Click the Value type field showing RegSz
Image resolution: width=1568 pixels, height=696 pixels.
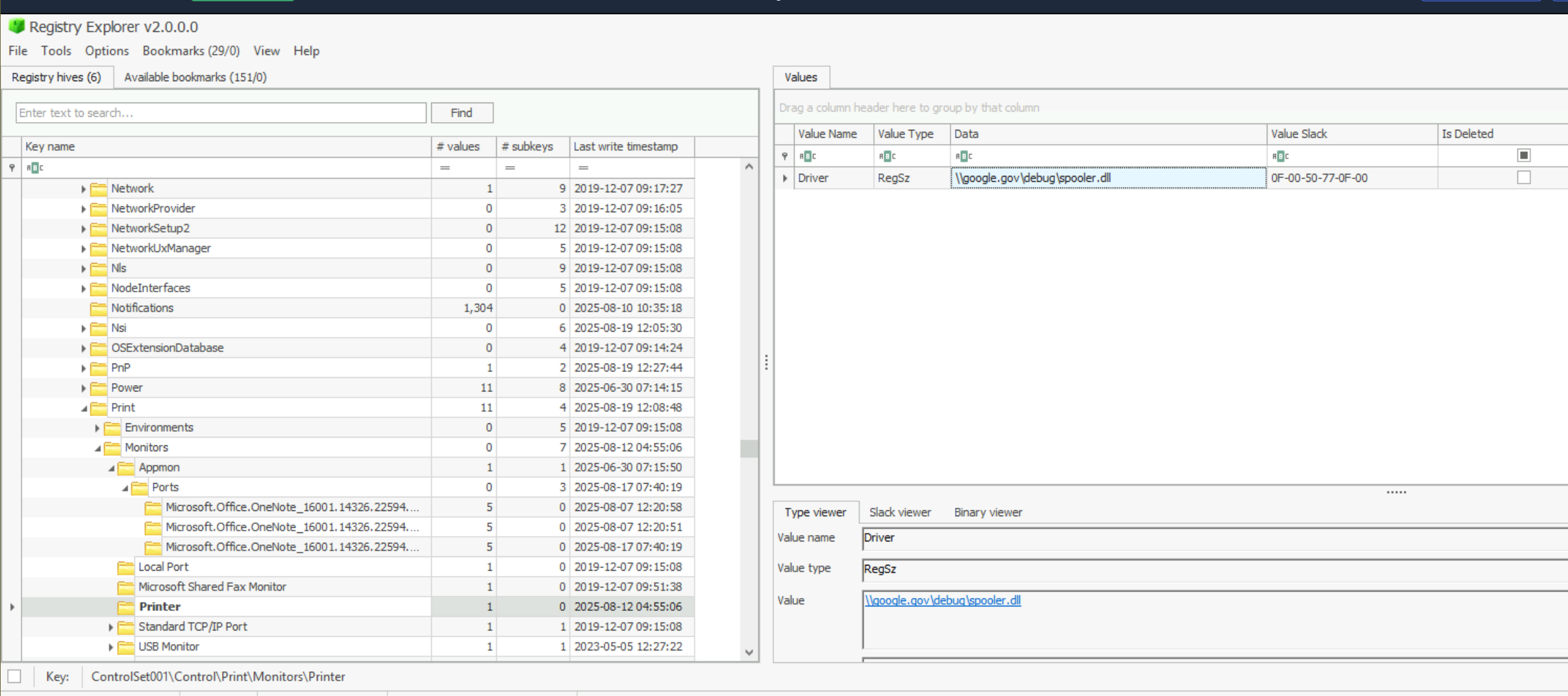(1214, 569)
